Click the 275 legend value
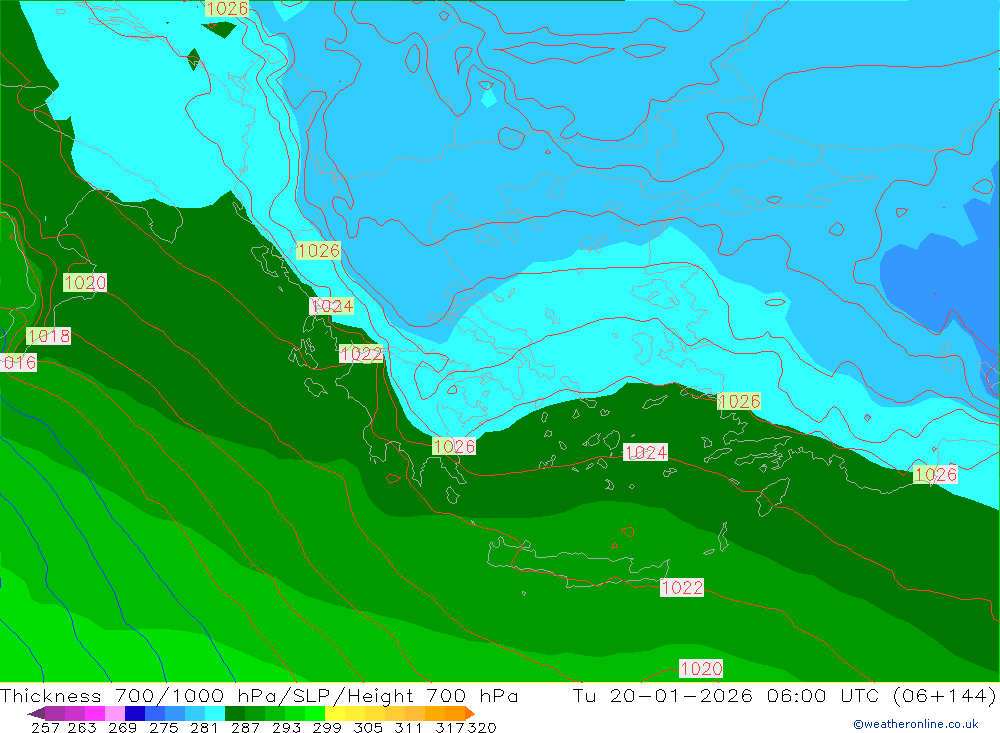 pos(163,727)
